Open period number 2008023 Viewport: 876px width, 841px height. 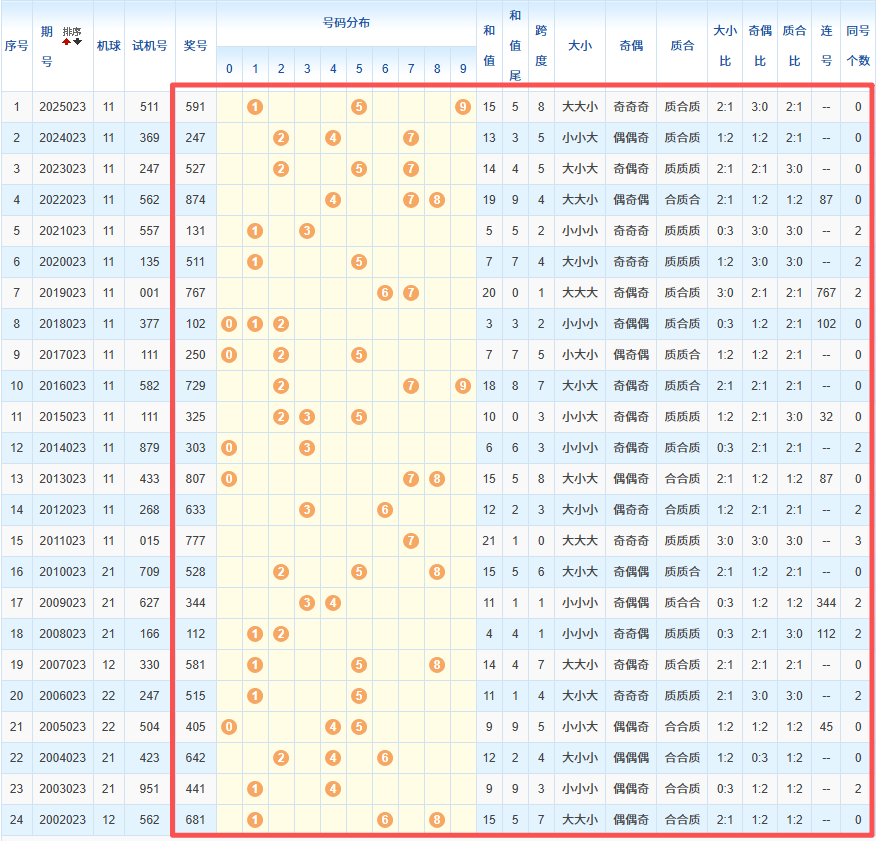pos(63,634)
